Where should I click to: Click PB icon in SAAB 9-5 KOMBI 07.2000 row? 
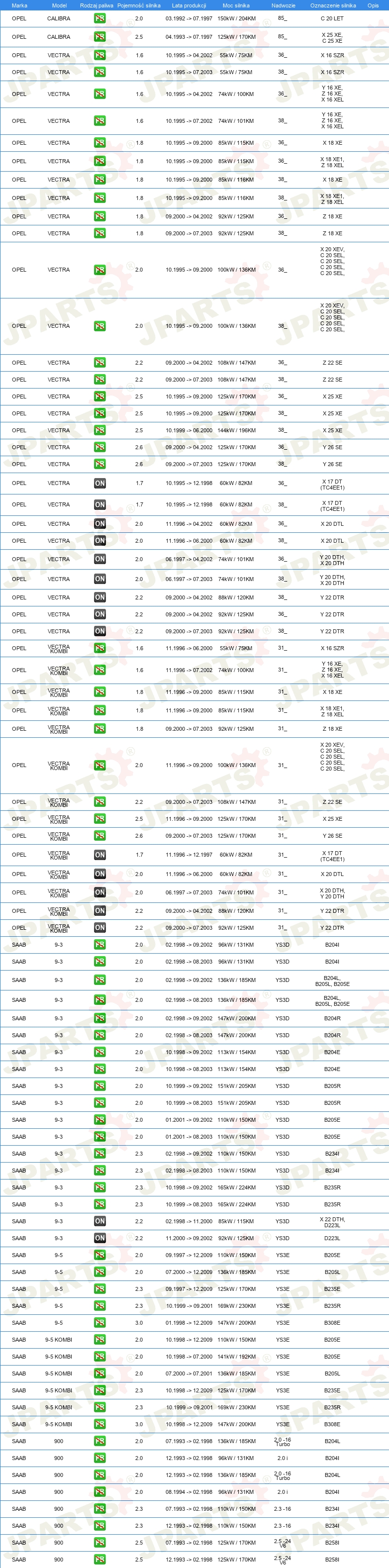[x=100, y=1374]
